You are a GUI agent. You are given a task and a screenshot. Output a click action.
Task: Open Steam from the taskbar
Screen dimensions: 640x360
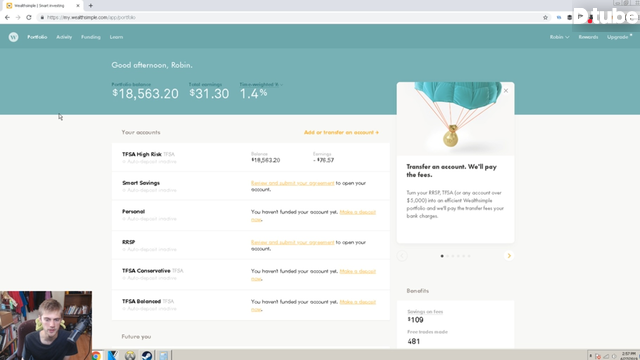tap(147, 355)
